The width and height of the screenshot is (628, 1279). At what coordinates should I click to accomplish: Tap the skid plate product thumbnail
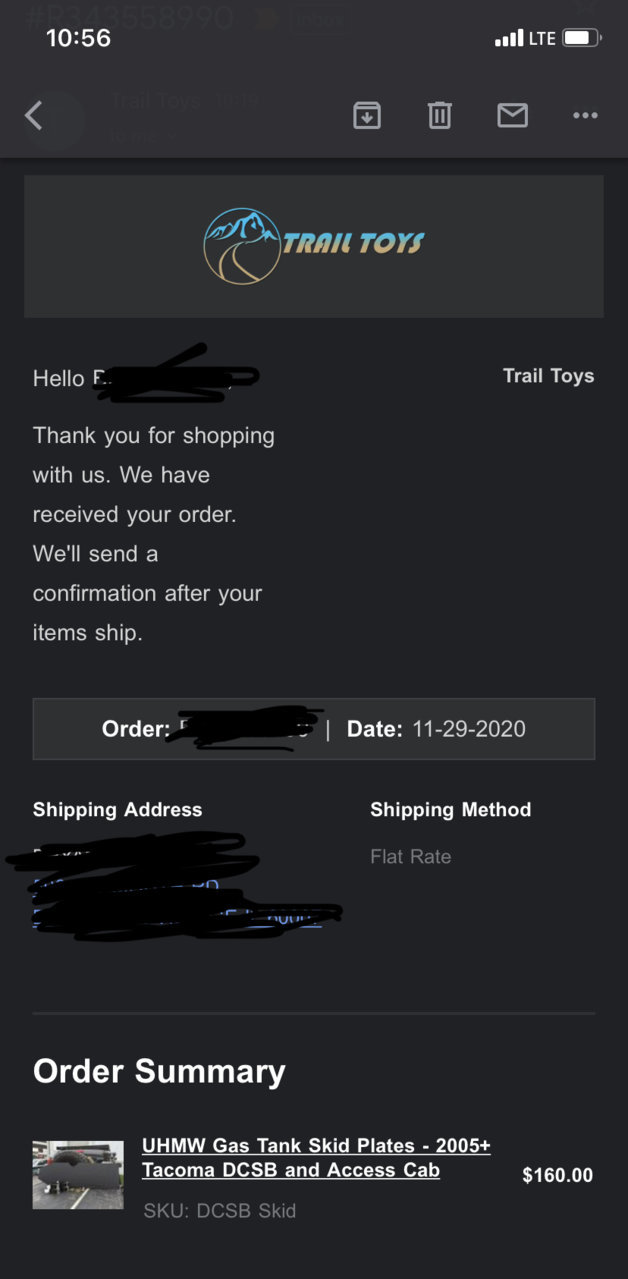tap(78, 1175)
